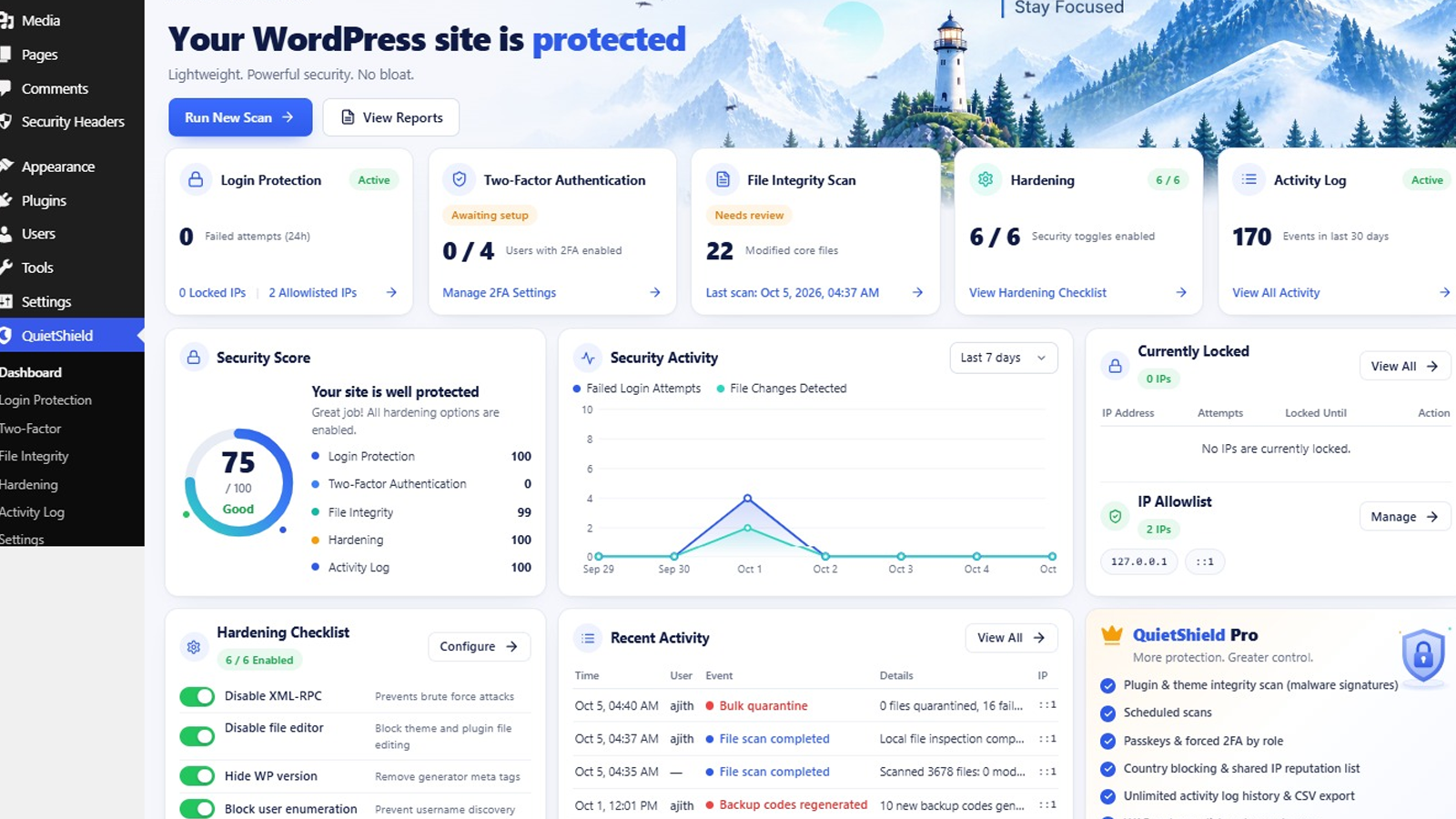
Task: Click the IP Allowlist shield icon
Action: (1115, 516)
